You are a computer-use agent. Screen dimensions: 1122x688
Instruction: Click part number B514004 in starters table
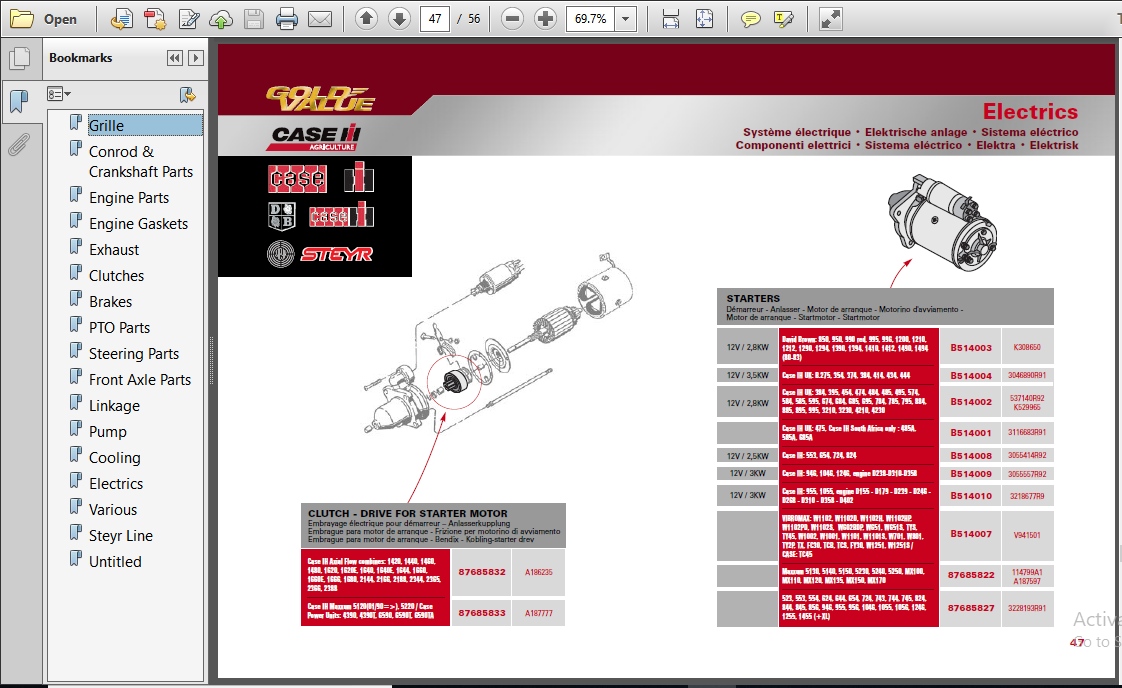click(x=970, y=375)
